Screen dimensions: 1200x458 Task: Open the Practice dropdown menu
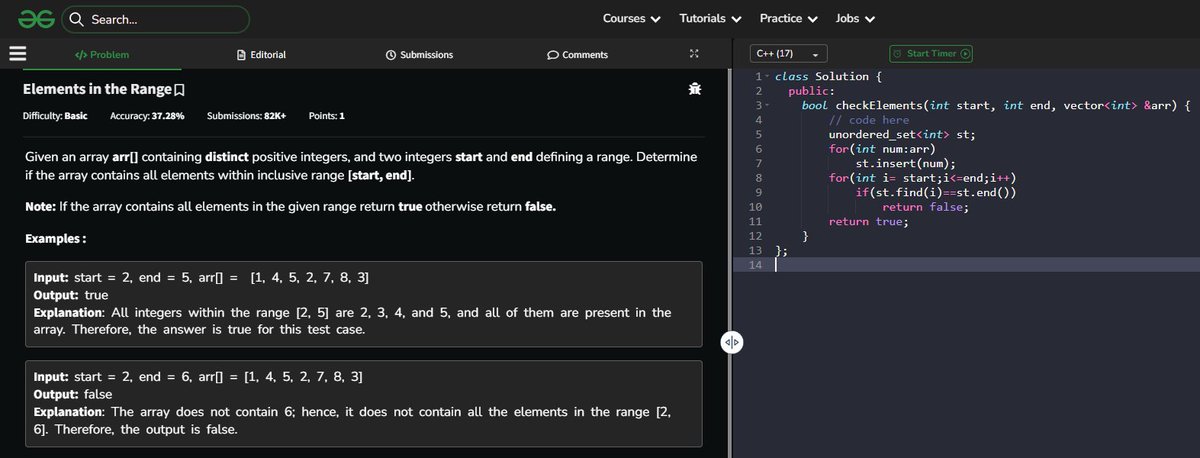[789, 18]
